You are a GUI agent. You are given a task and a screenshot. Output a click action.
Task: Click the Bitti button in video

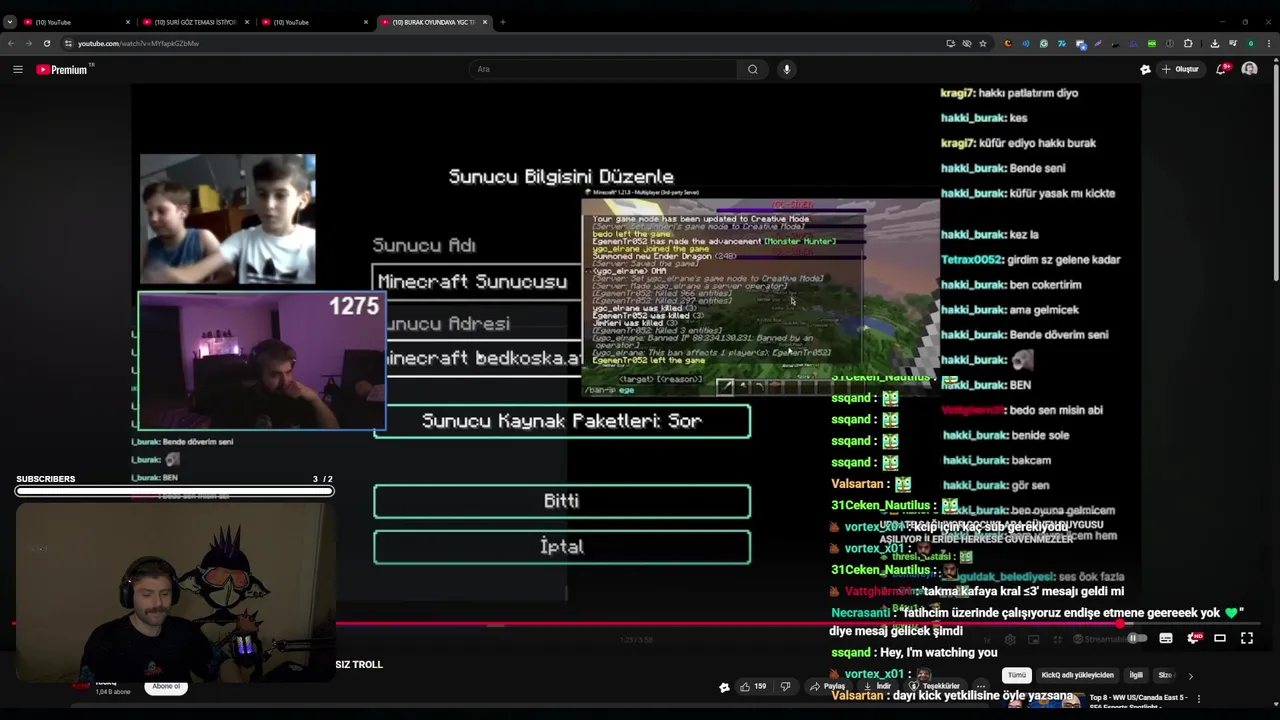click(562, 501)
